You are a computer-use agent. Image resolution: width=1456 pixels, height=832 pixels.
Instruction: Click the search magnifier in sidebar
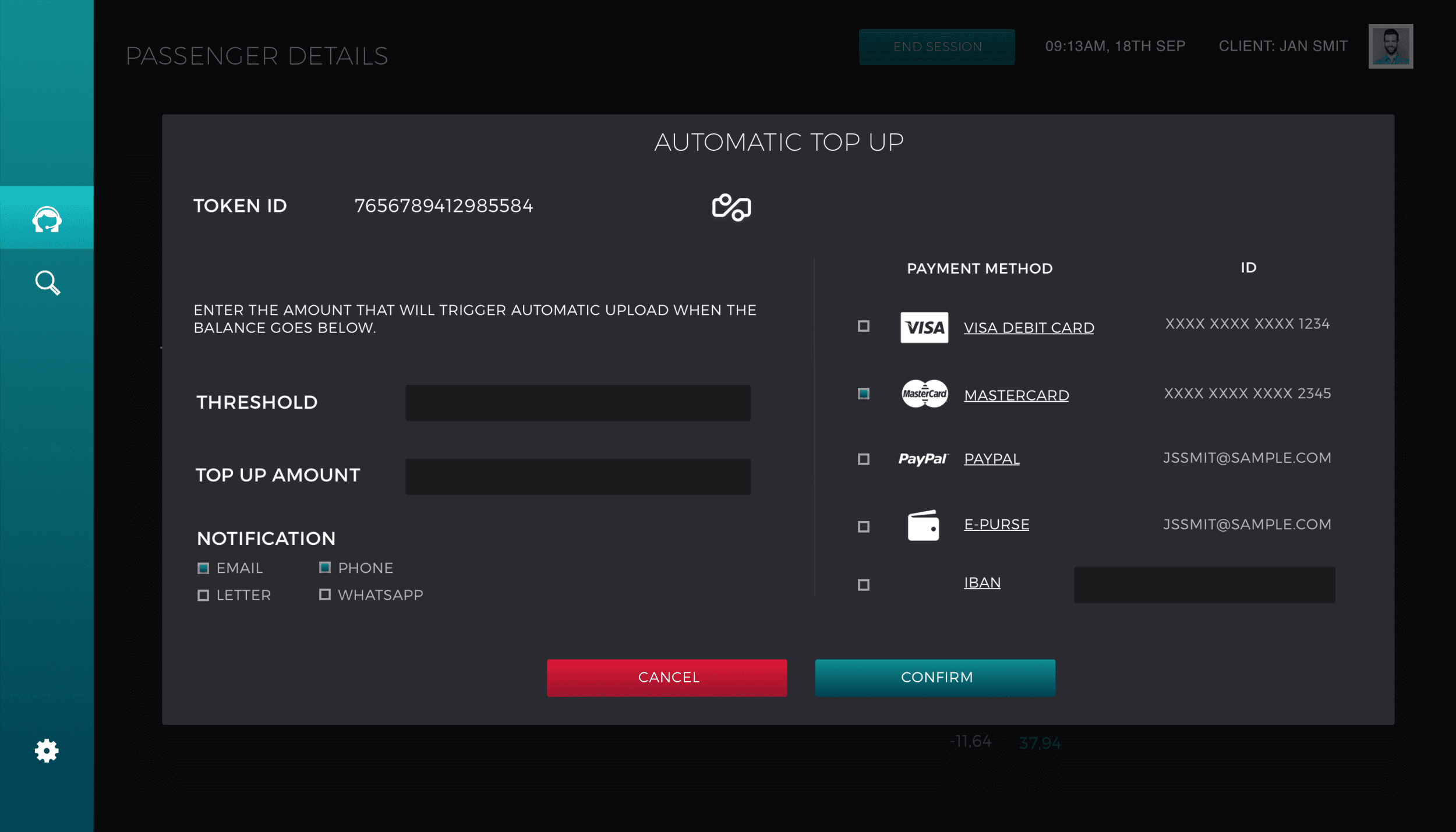tap(47, 283)
